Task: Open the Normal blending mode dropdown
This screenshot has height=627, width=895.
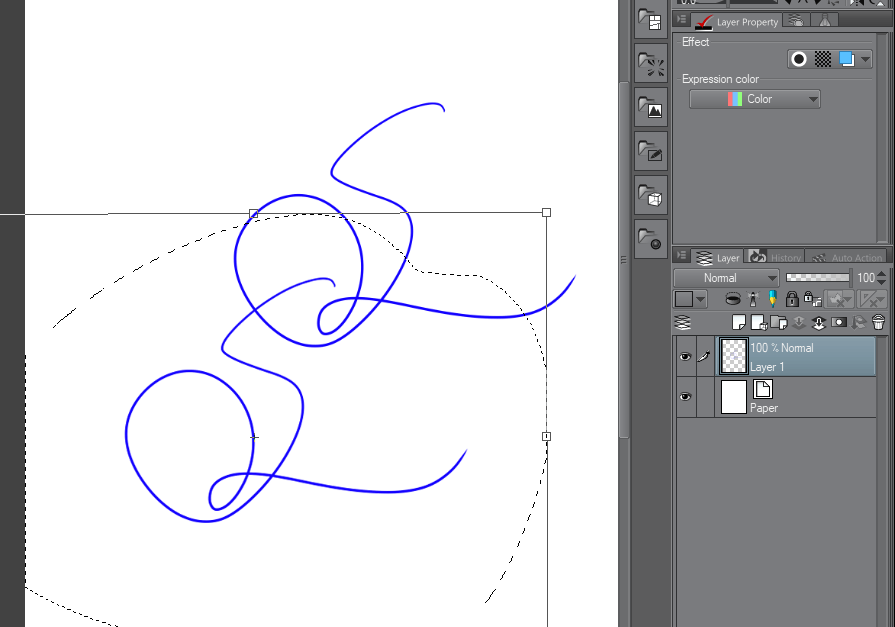Action: pos(726,278)
